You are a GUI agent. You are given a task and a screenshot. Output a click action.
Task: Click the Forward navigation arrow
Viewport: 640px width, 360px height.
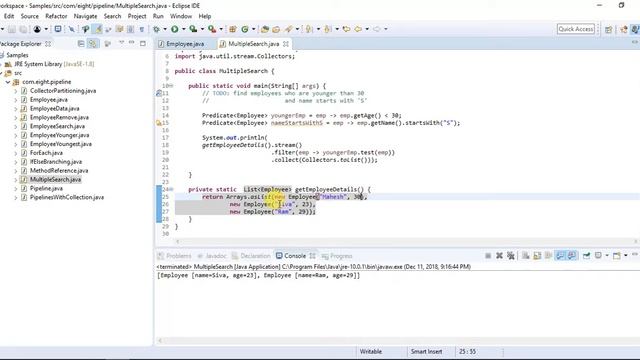(x=377, y=29)
